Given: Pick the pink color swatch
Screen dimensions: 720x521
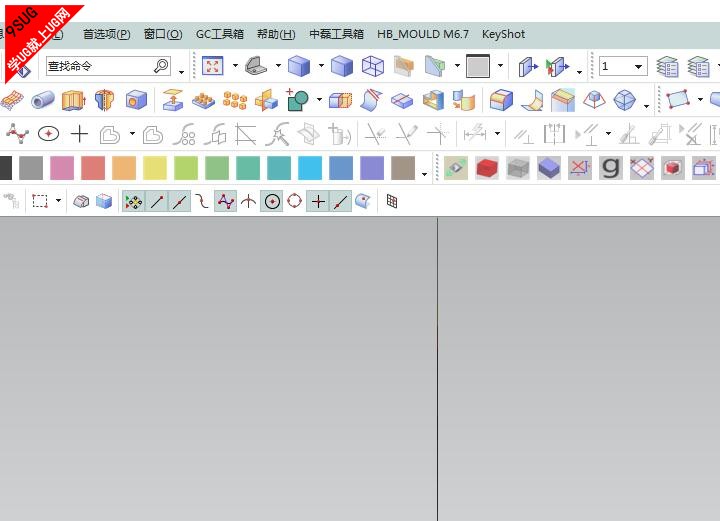Looking at the screenshot, I should pyautogui.click(x=62, y=168).
